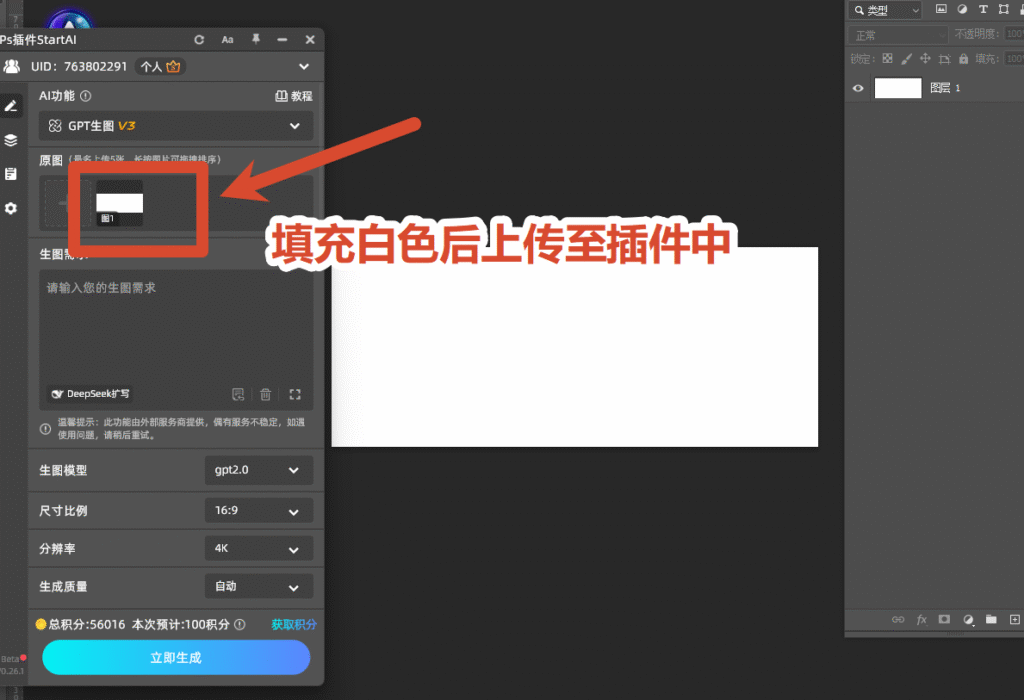The height and width of the screenshot is (700, 1024).
Task: Toggle lock image pixels brush
Action: pos(906,59)
